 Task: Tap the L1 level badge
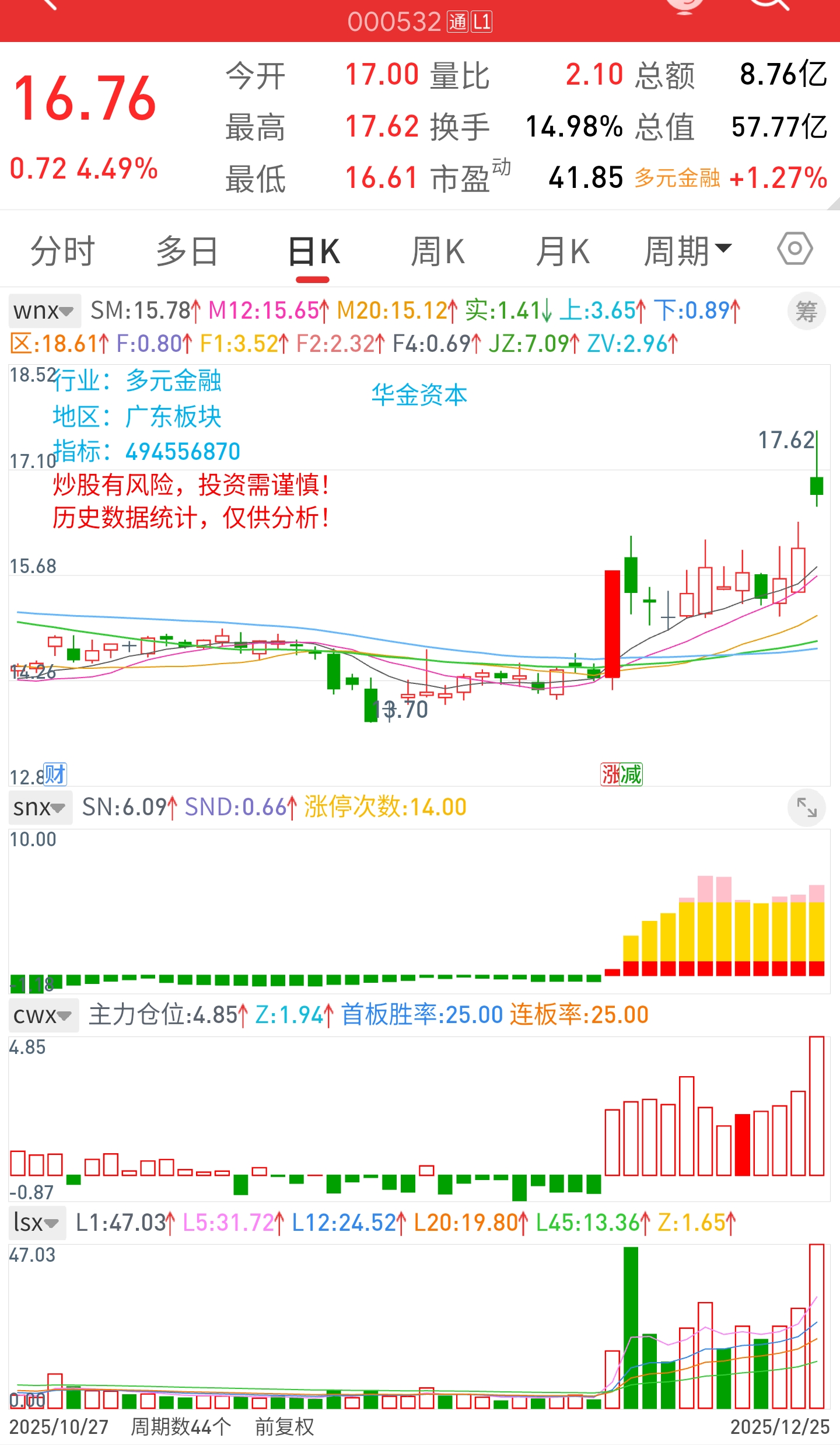point(482,22)
